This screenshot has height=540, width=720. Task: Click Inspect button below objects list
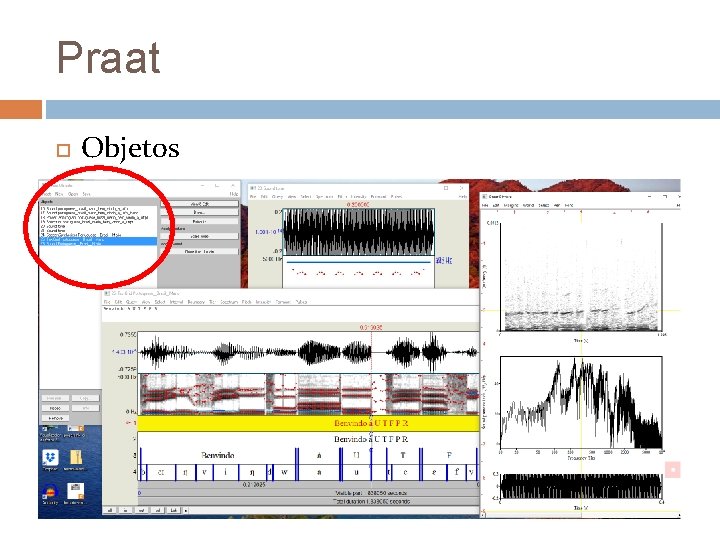click(55, 408)
